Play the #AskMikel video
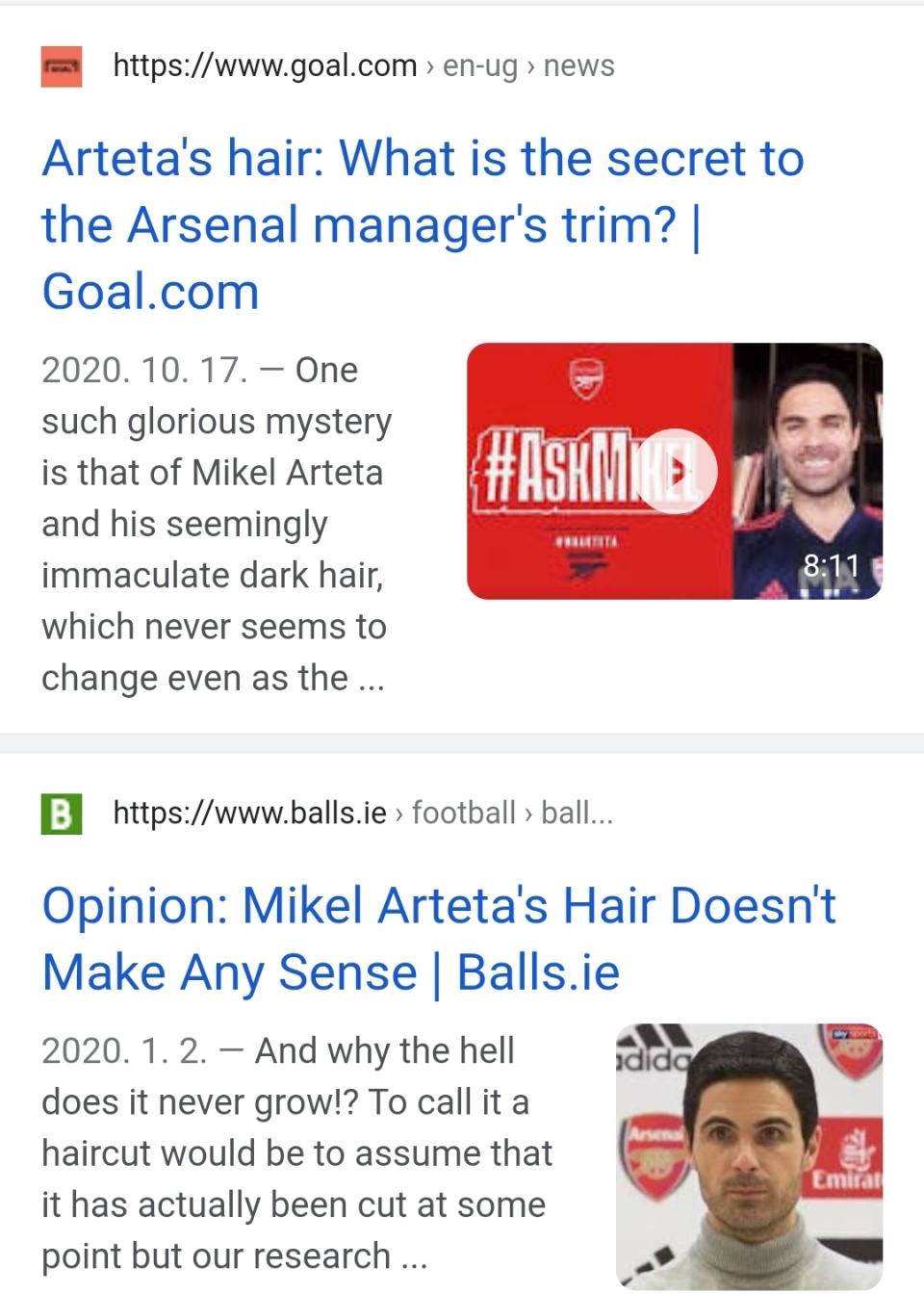 coord(678,471)
